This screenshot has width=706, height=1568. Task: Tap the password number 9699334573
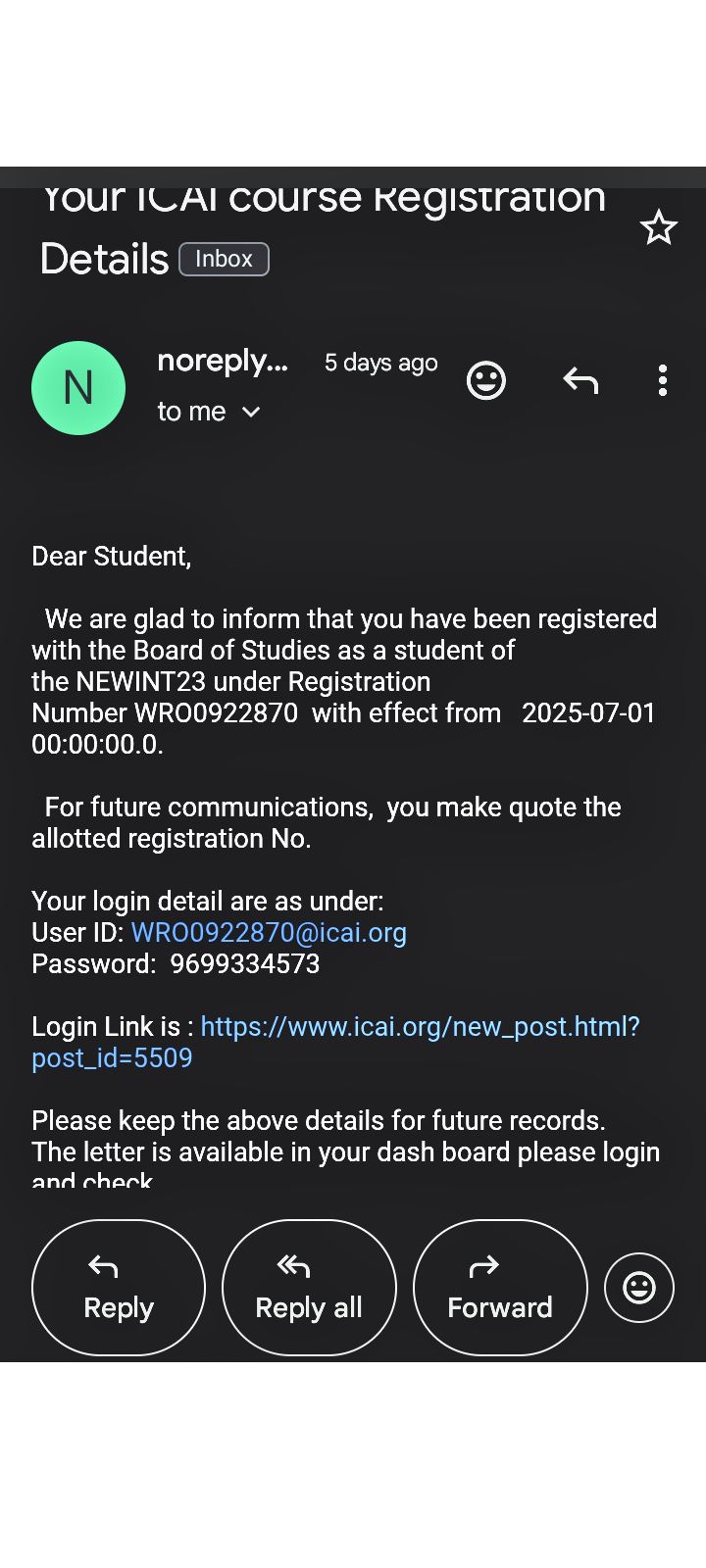[x=245, y=963]
